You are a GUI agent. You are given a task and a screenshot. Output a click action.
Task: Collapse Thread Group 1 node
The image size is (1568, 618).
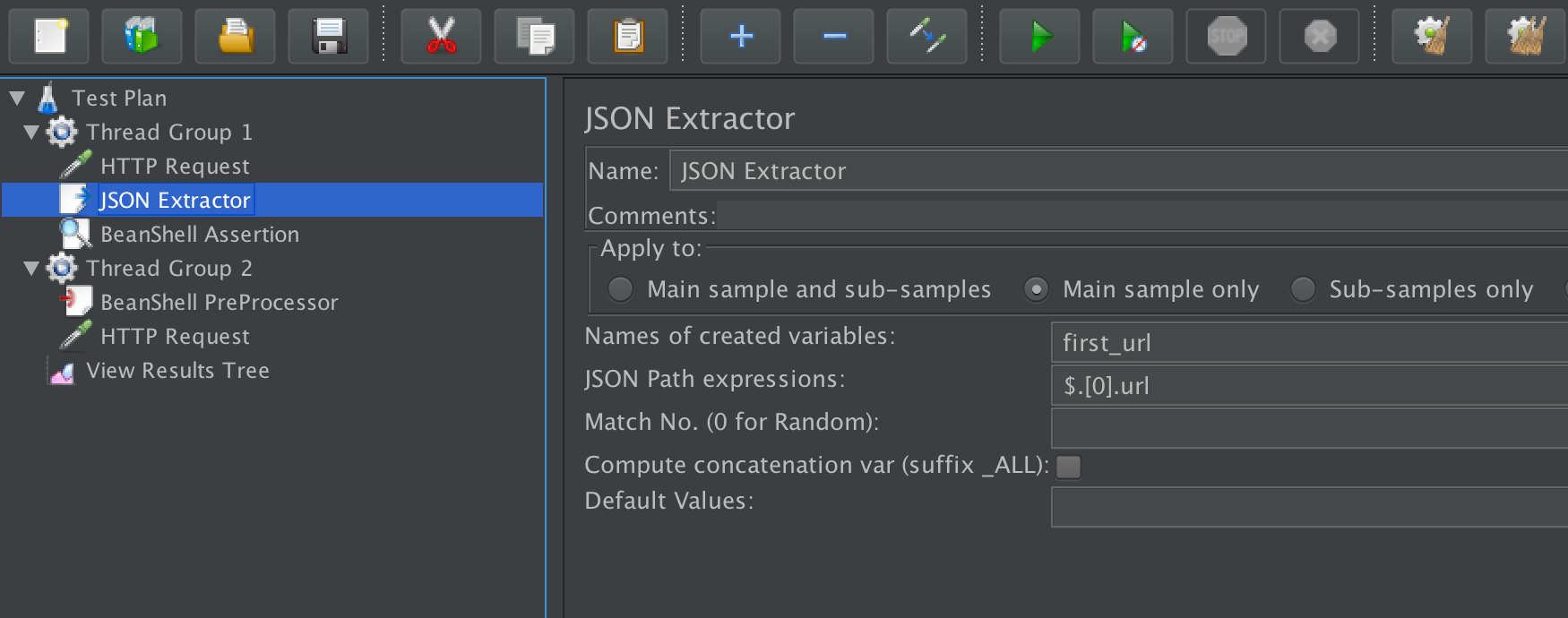pyautogui.click(x=31, y=133)
